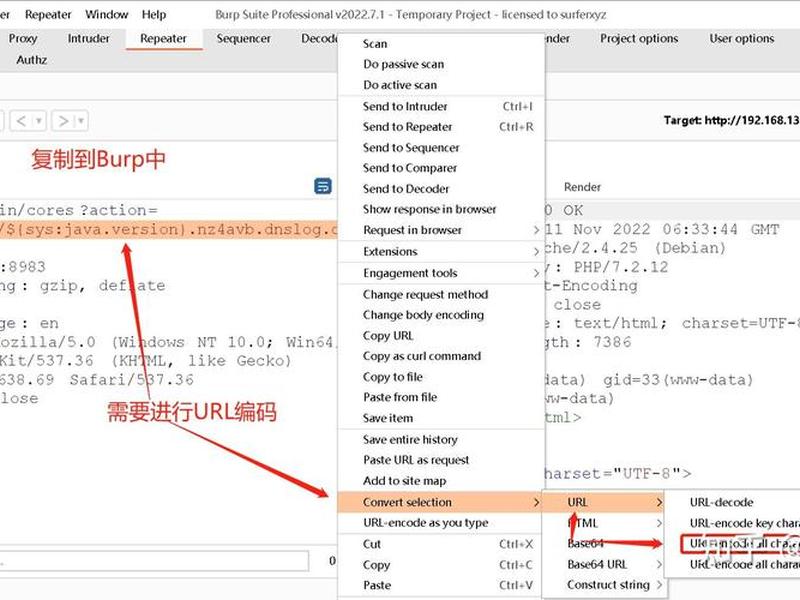Expand the Engagement tools submenu
Image resolution: width=800 pixels, height=600 pixels.
click(x=441, y=273)
